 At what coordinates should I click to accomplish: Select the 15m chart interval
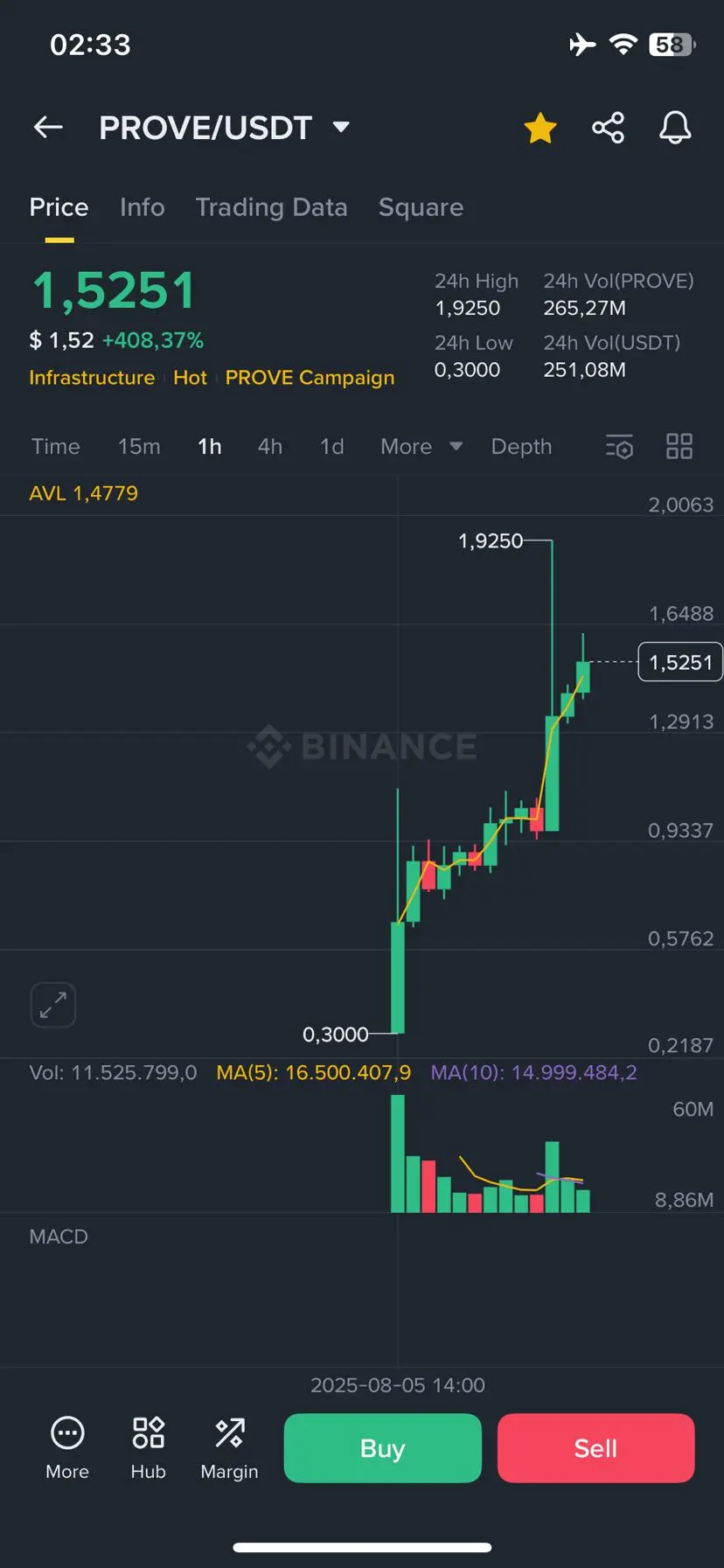click(x=139, y=447)
